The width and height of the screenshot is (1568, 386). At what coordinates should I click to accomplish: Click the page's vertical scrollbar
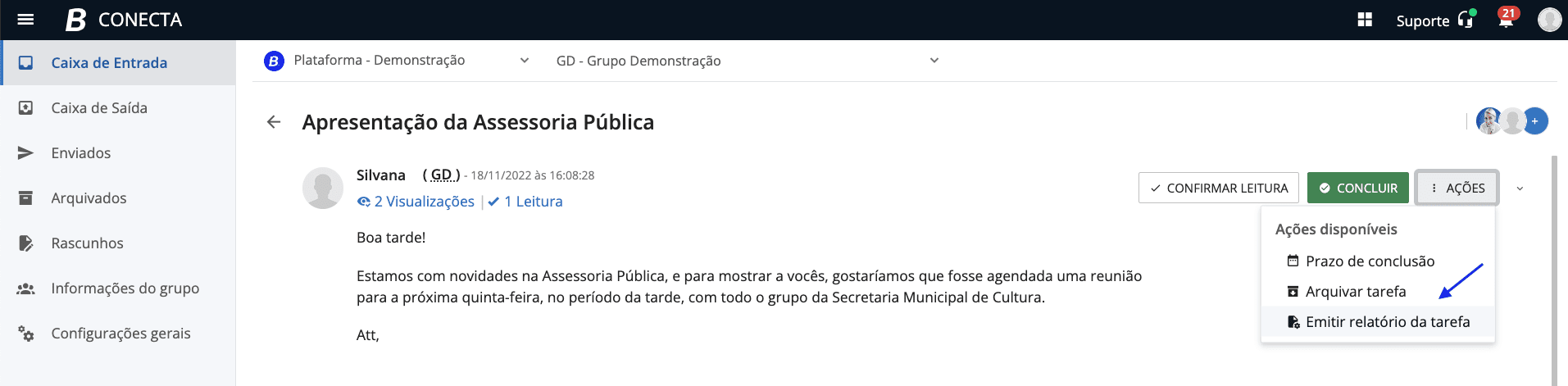pyautogui.click(x=1554, y=270)
